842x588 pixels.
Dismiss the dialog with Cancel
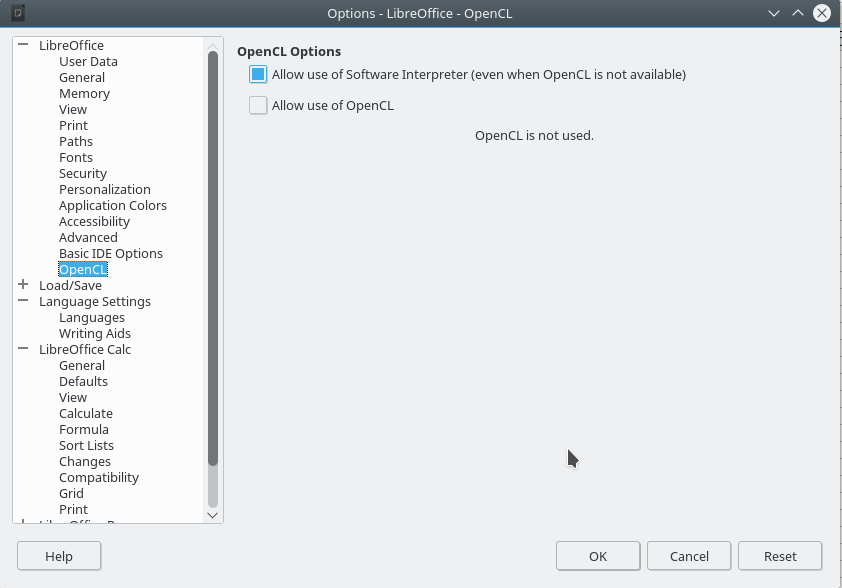point(689,556)
